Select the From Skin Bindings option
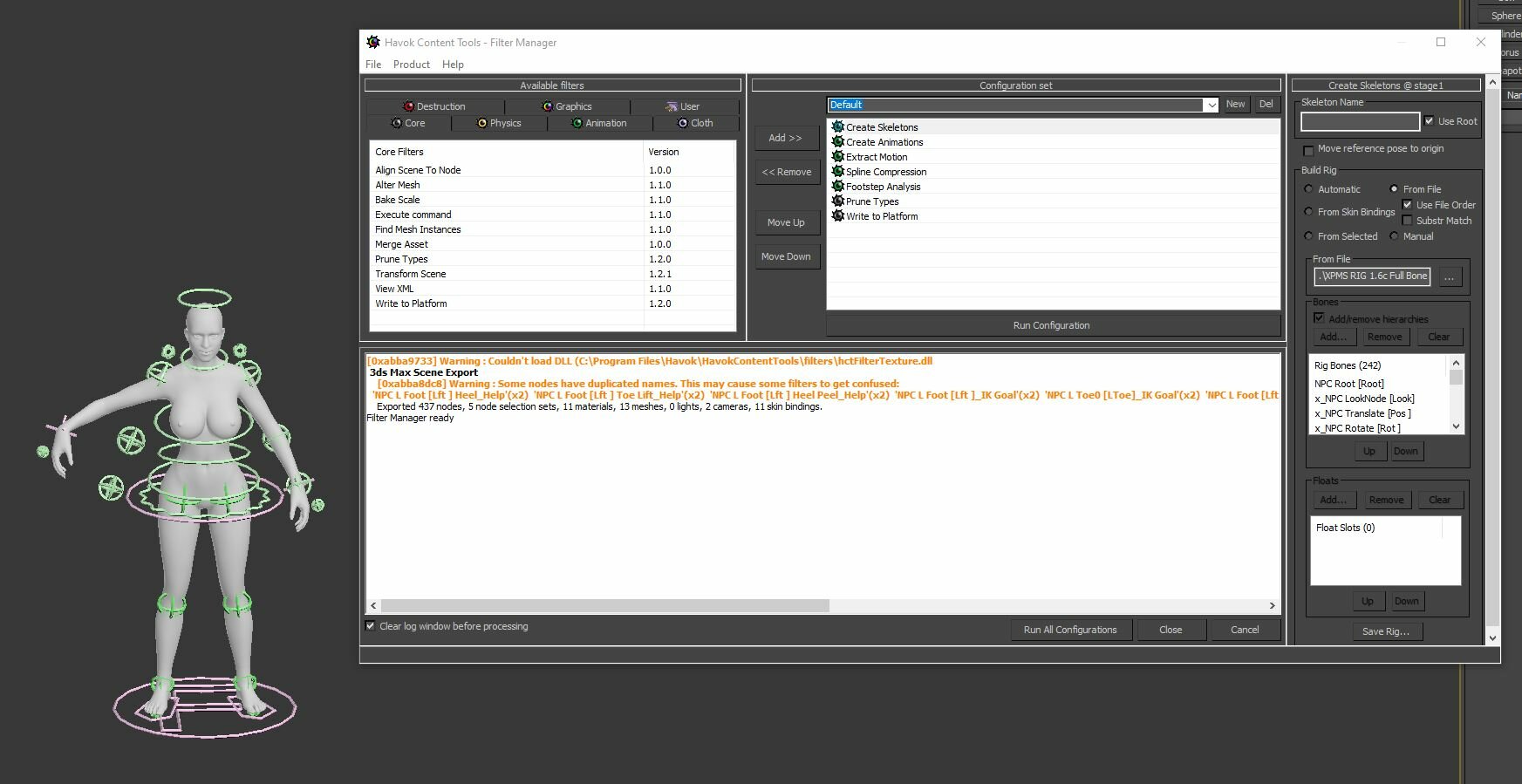 [x=1308, y=212]
